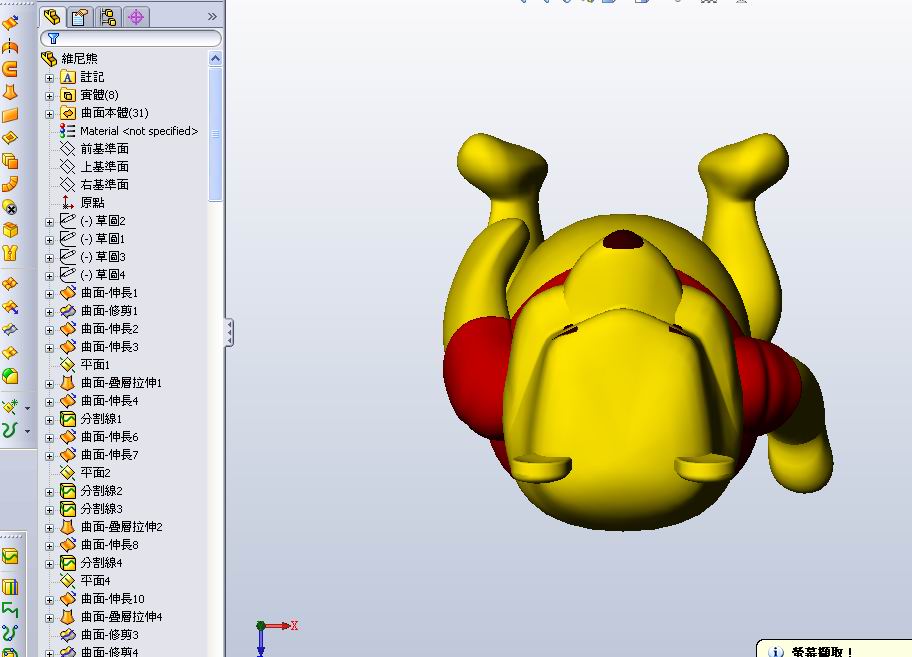This screenshot has width=912, height=657.
Task: Select the 平面4 plane feature
Action: 85,581
